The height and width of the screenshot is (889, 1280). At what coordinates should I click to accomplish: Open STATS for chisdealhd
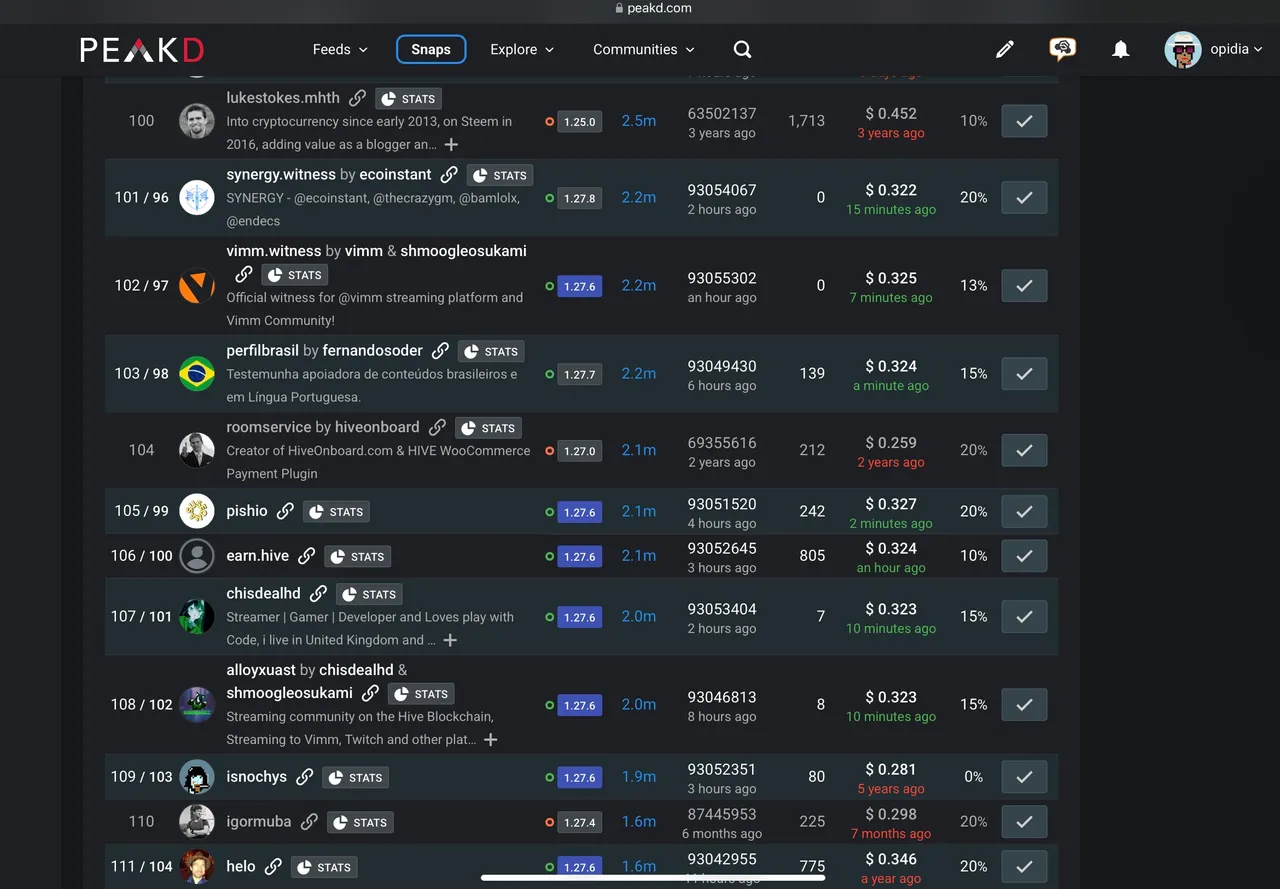(369, 595)
